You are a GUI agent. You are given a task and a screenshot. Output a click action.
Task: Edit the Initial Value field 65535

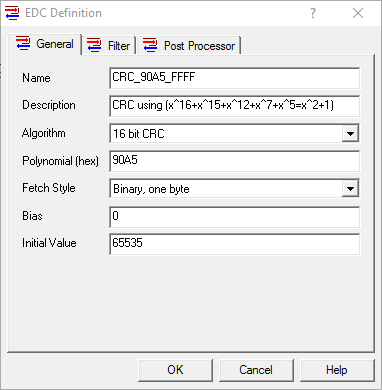(235, 244)
